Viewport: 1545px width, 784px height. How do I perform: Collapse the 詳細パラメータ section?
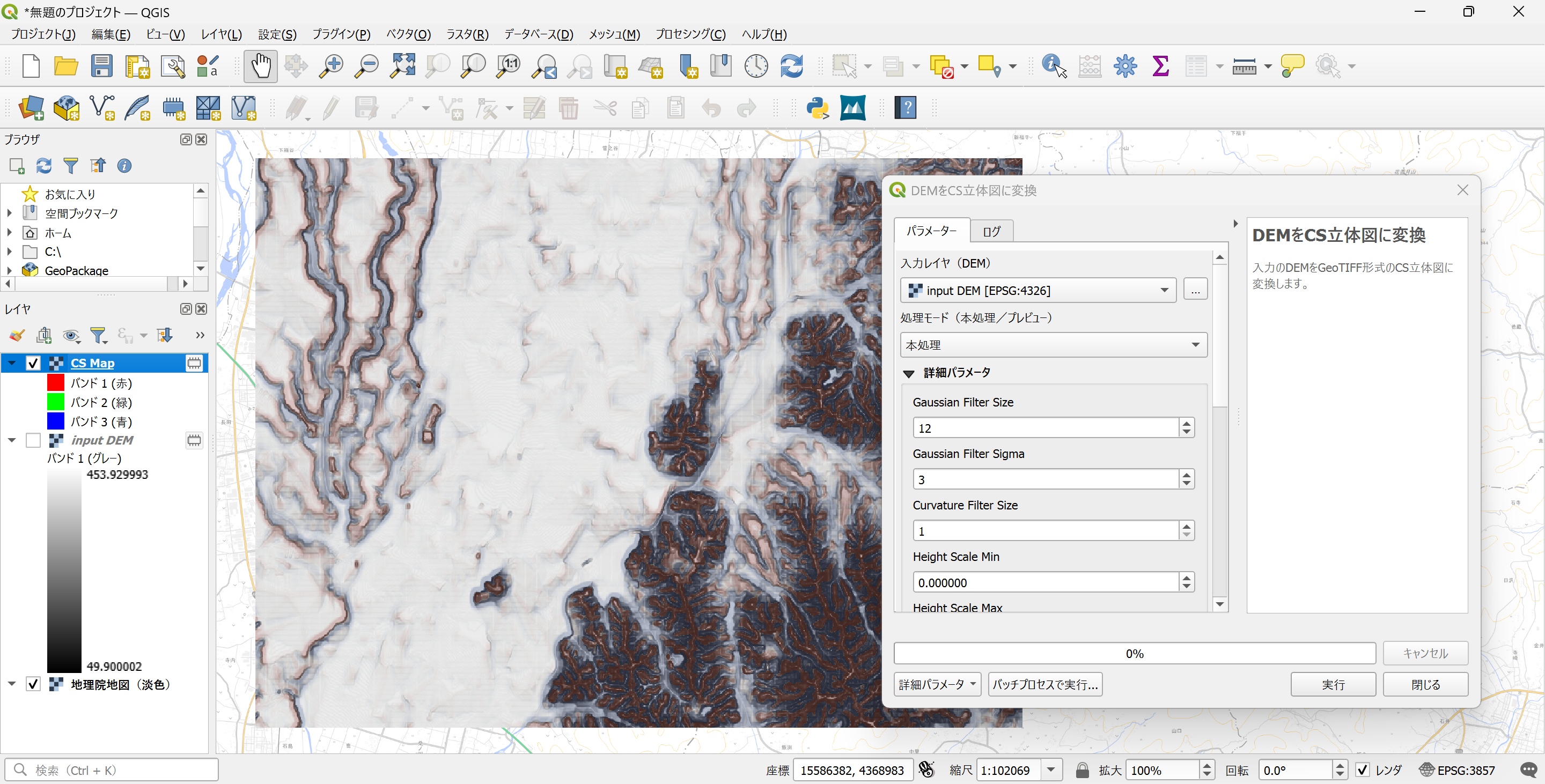[909, 372]
